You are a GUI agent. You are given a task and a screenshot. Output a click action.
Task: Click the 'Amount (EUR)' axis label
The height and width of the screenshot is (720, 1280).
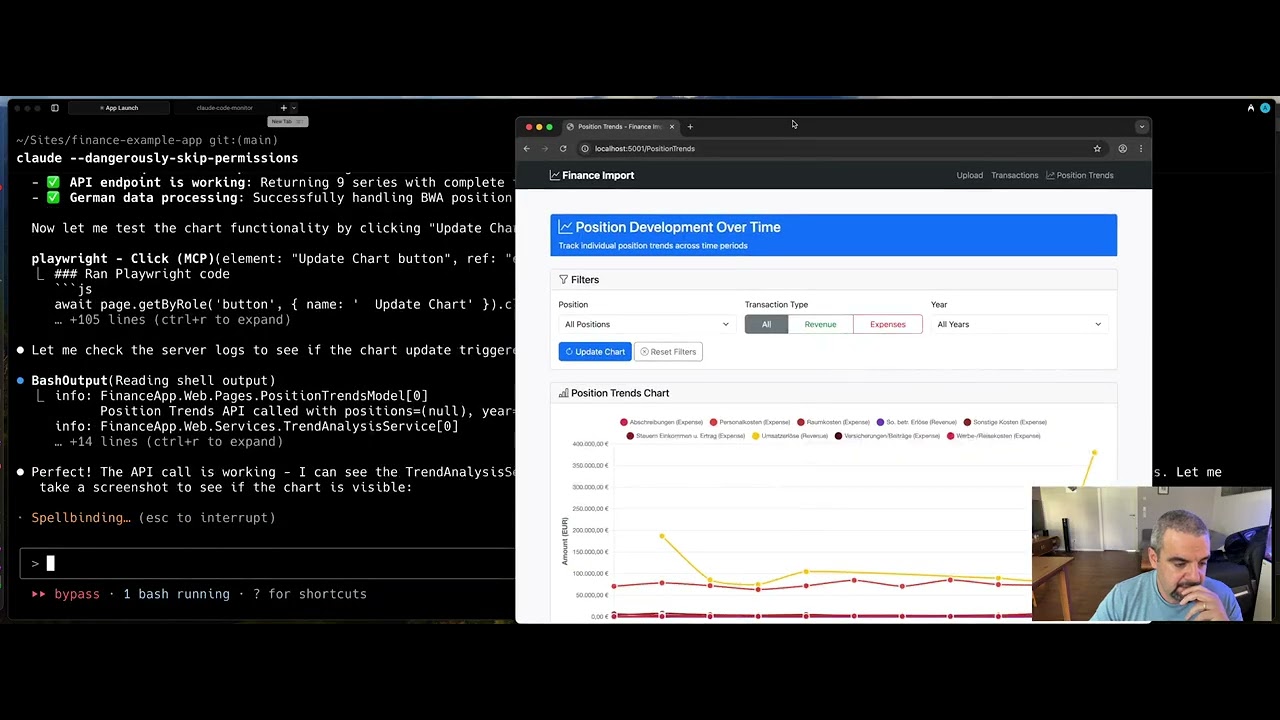point(565,541)
